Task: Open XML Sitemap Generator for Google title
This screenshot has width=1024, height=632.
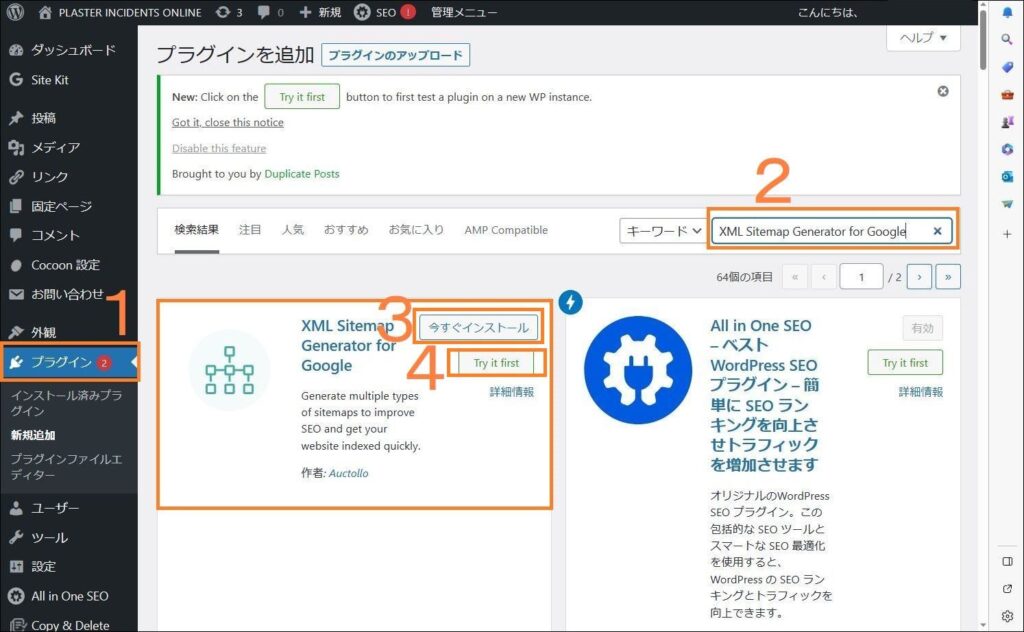Action: tap(349, 345)
